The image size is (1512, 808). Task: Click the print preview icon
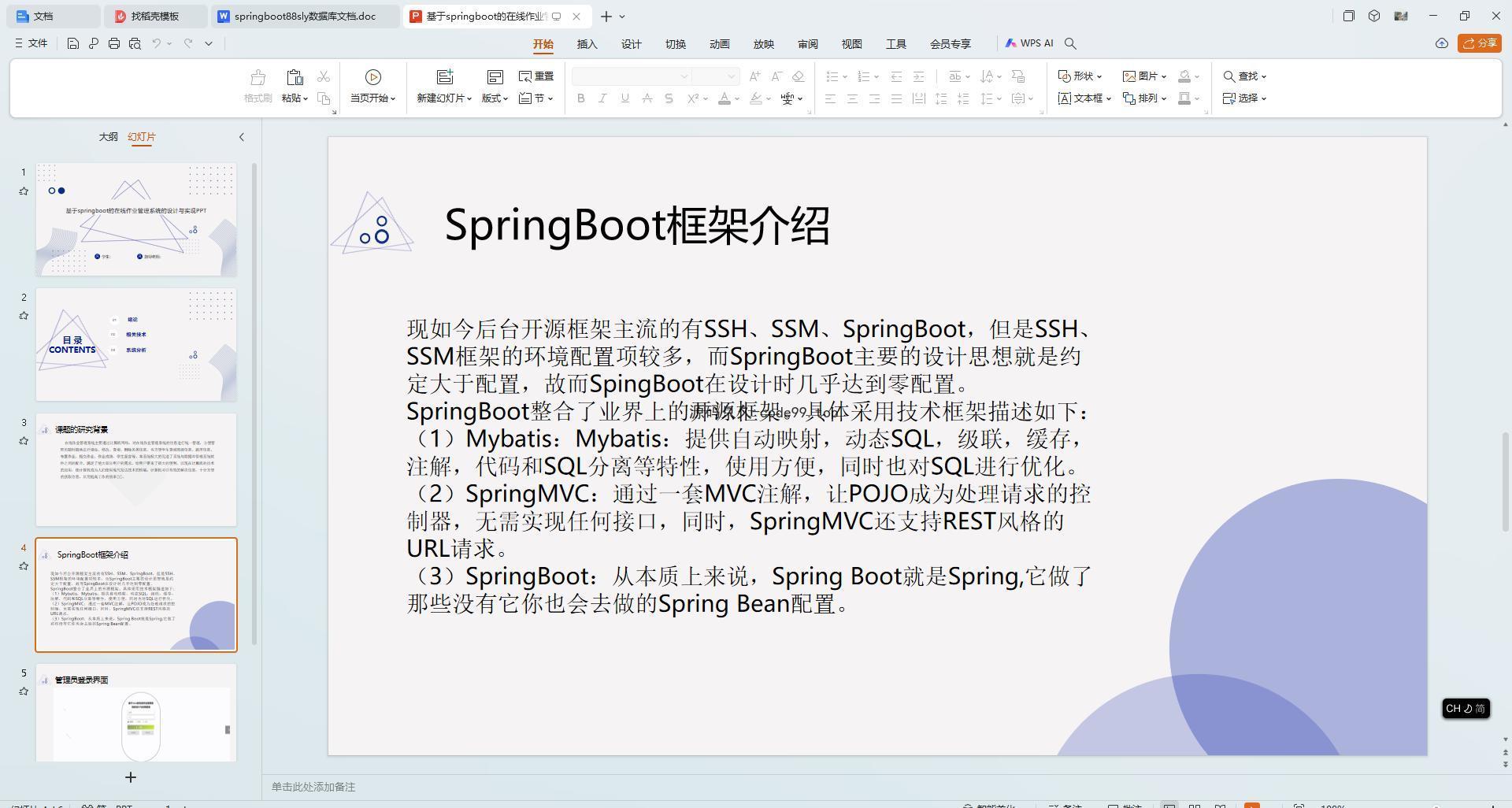point(135,43)
